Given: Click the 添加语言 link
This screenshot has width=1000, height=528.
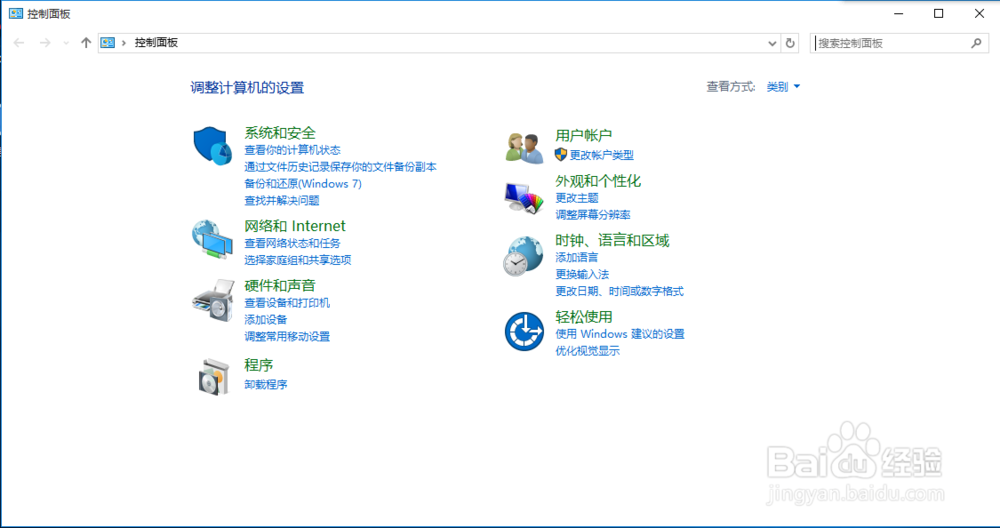Looking at the screenshot, I should [577, 258].
